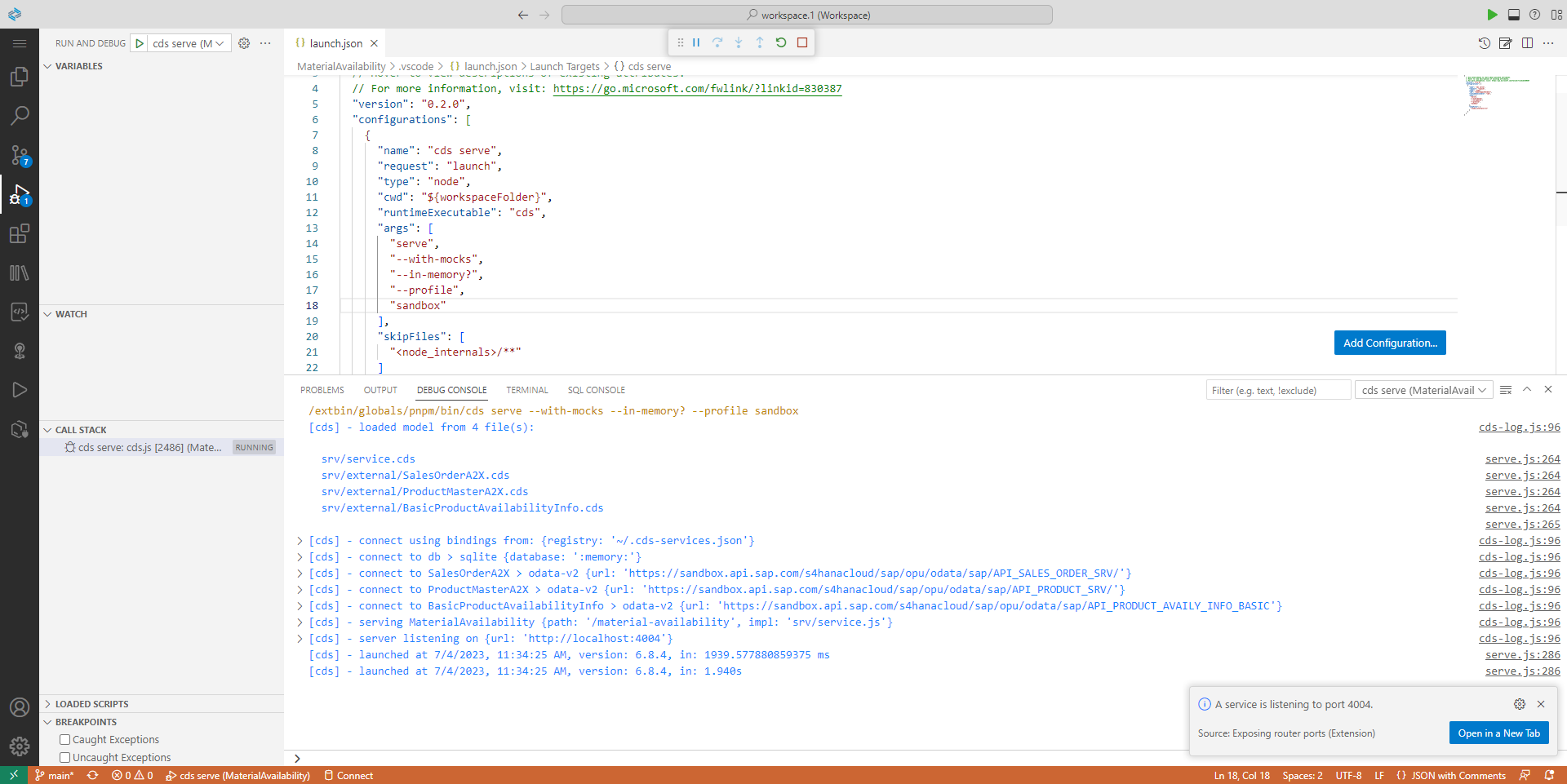The width and height of the screenshot is (1567, 784).
Task: Maximize the panel with chevron up
Action: click(1527, 389)
